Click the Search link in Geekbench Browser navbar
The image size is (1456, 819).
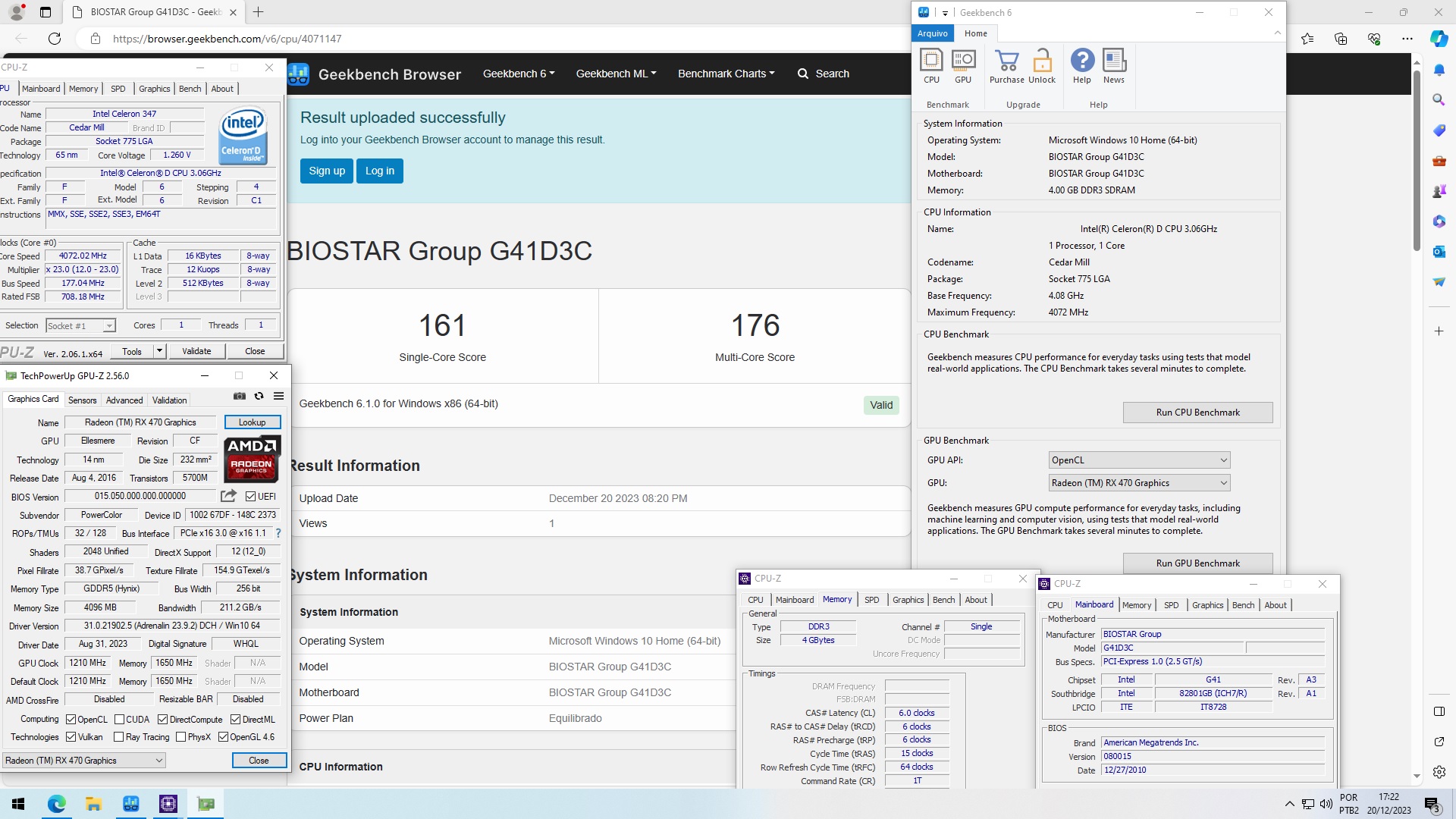point(824,74)
